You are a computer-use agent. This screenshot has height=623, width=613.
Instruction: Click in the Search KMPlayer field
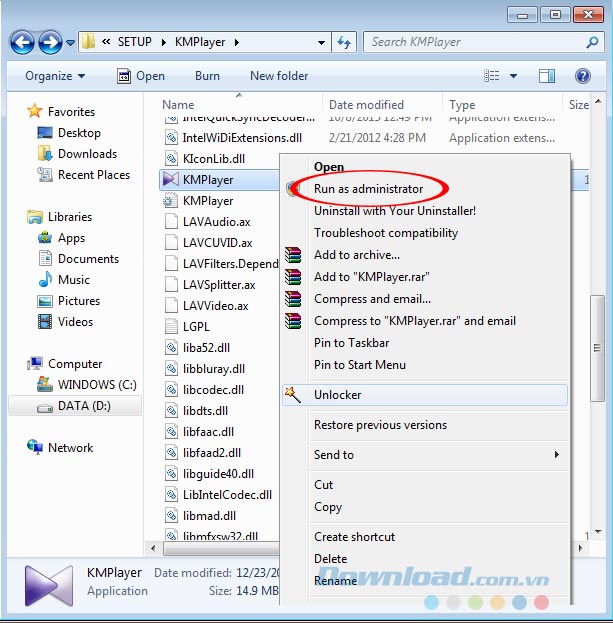(x=470, y=43)
